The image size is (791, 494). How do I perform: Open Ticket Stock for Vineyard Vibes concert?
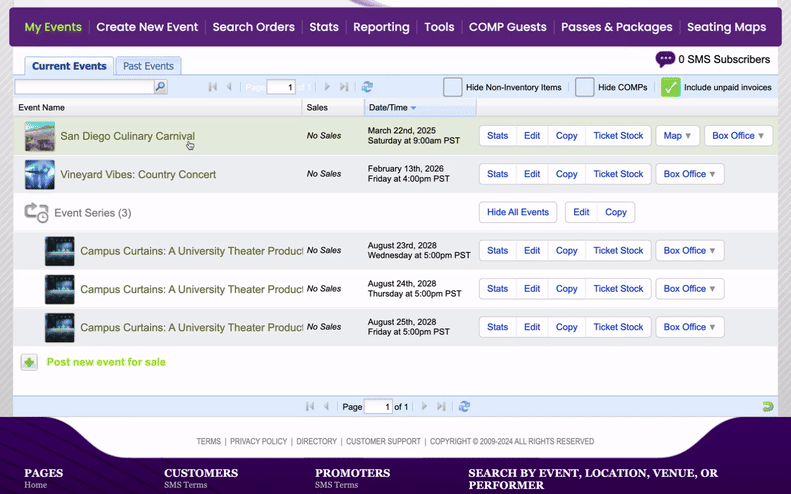tap(618, 174)
